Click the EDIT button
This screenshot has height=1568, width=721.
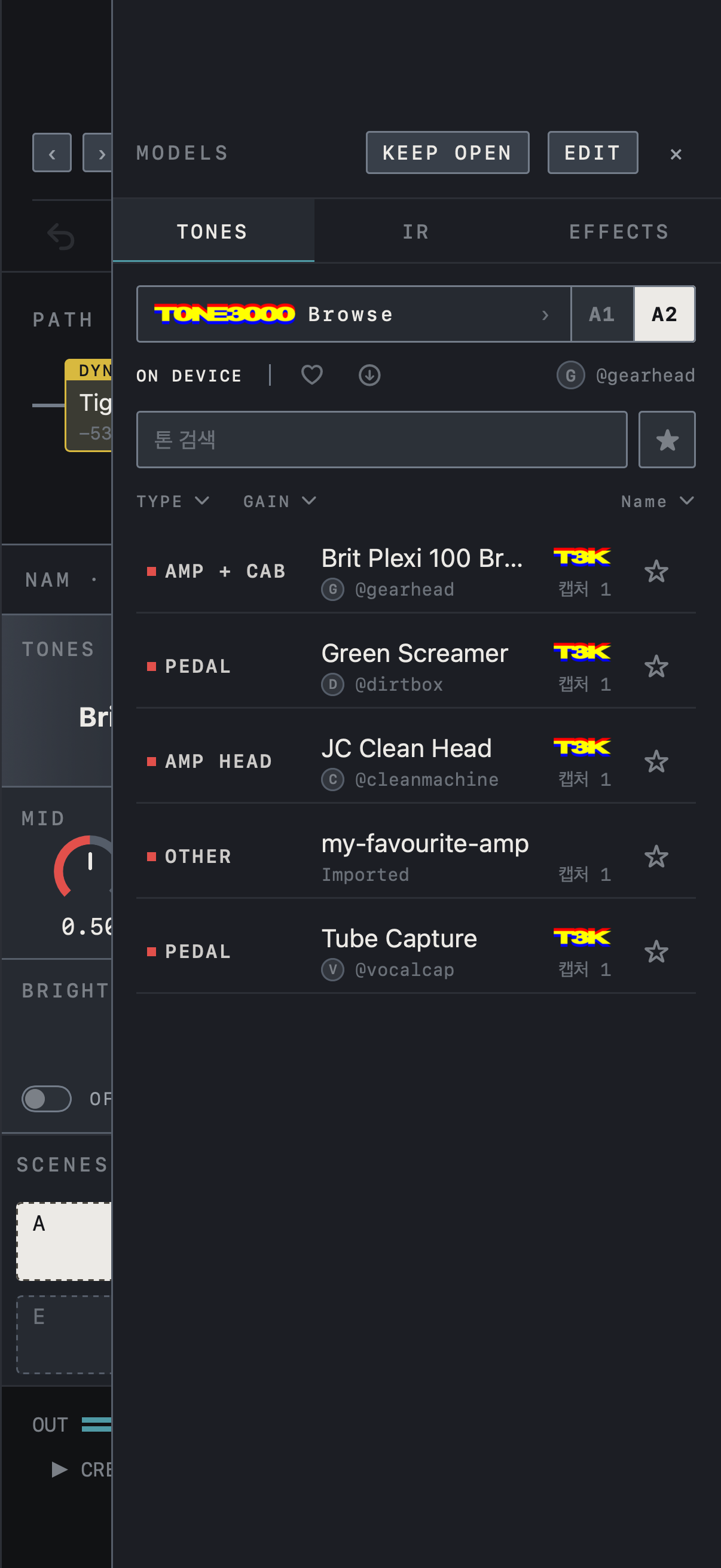coord(592,152)
